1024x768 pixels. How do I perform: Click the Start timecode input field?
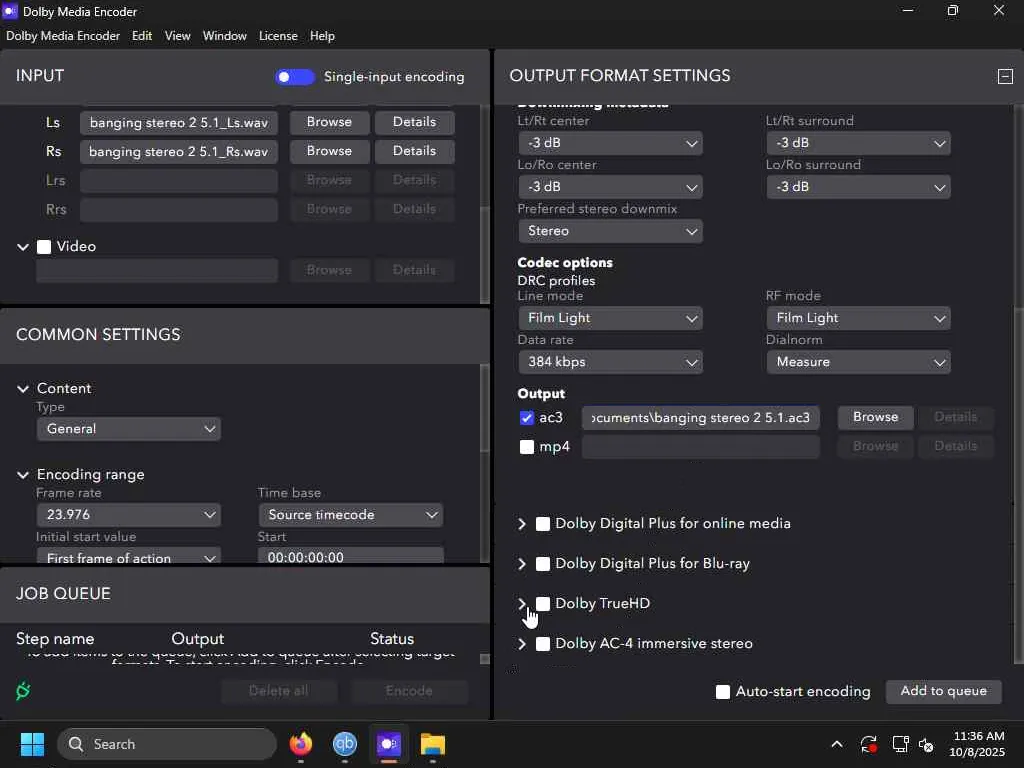(351, 556)
